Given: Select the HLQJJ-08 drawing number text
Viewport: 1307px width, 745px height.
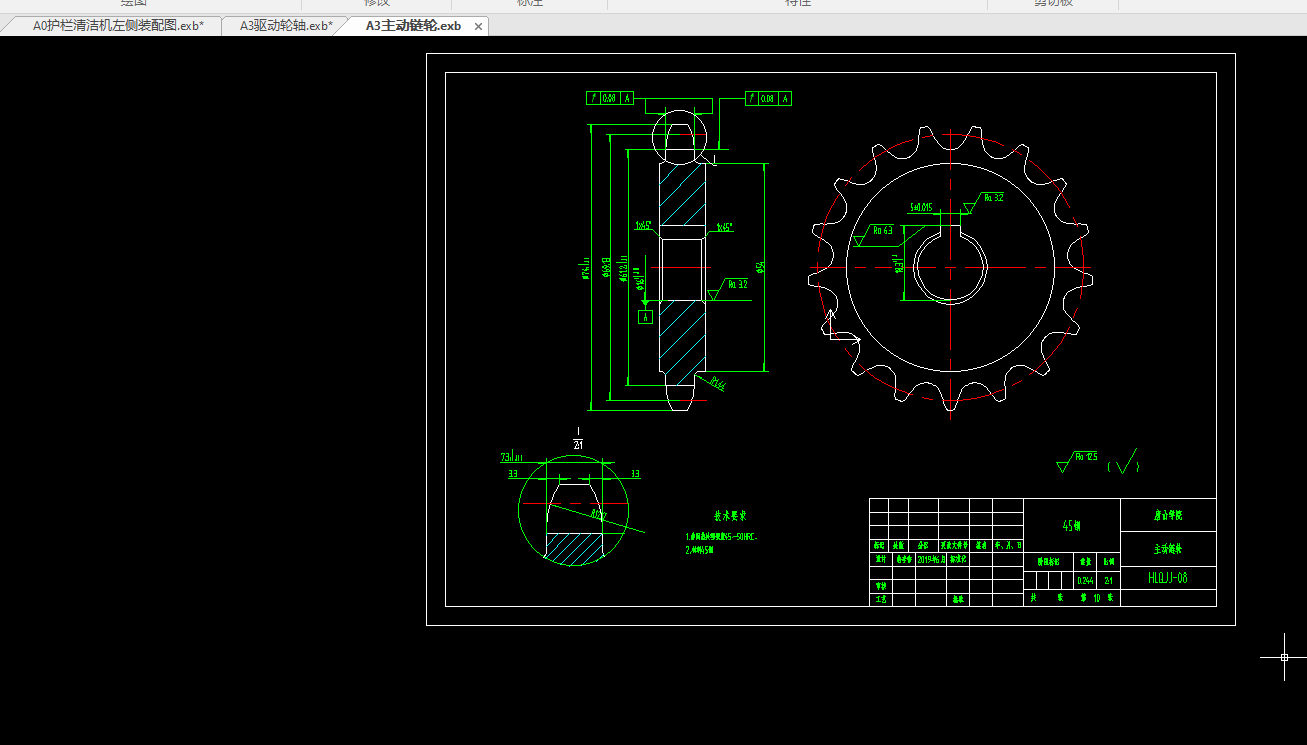Looking at the screenshot, I should pos(1168,578).
